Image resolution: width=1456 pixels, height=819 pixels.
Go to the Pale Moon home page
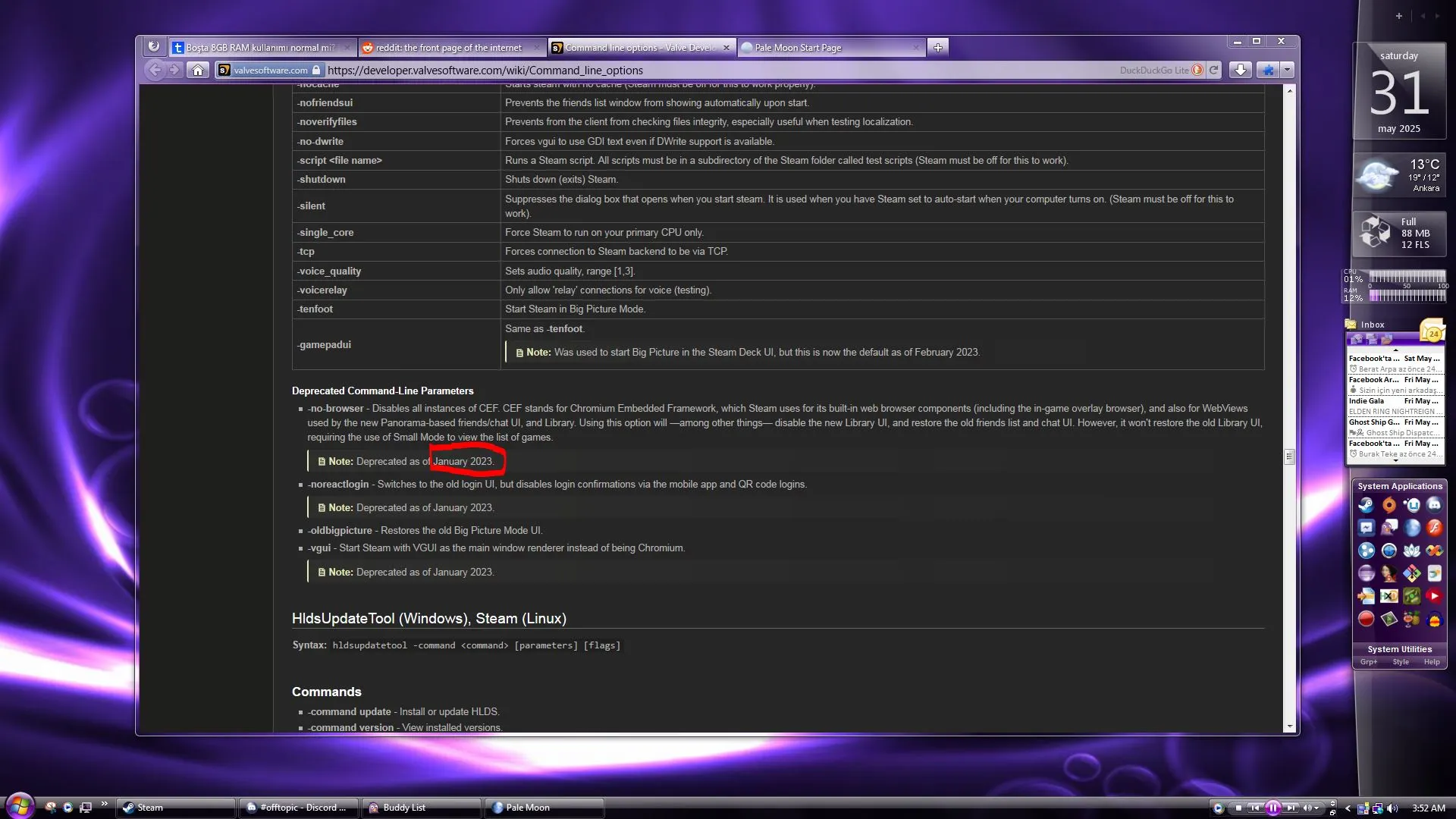click(x=198, y=70)
